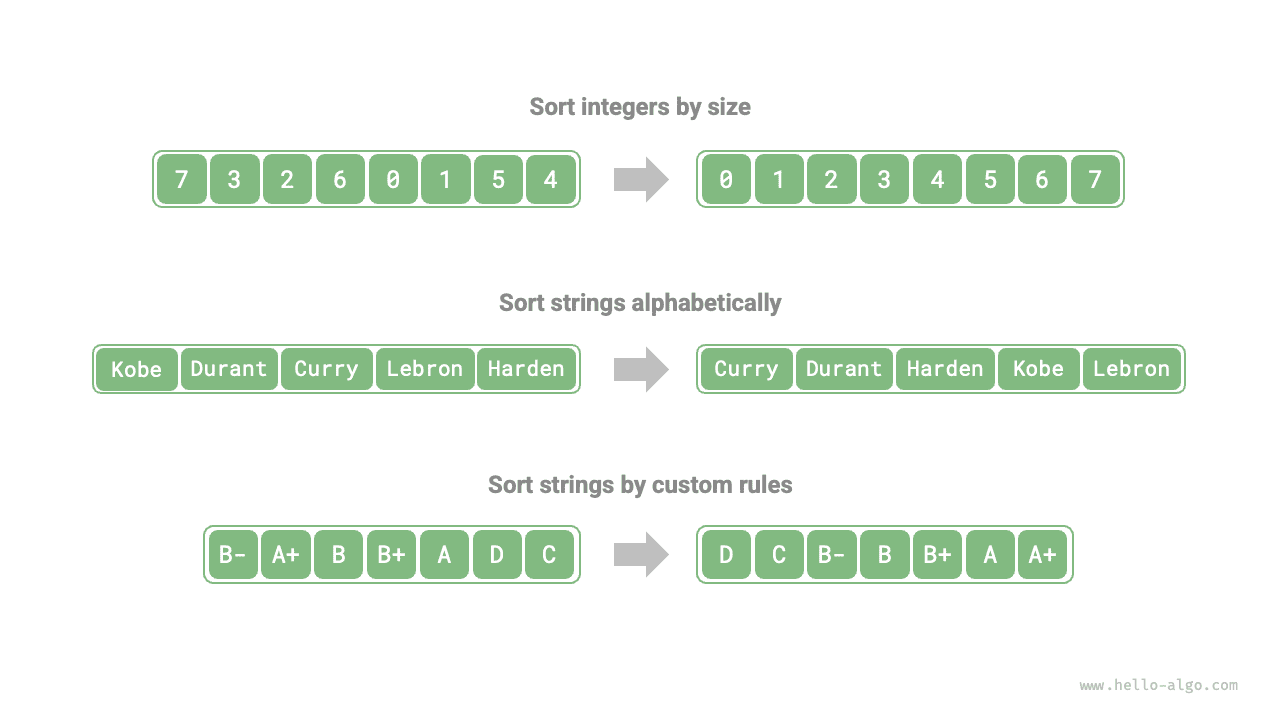Click the Lebron cell in the sorted names

pos(1131,369)
